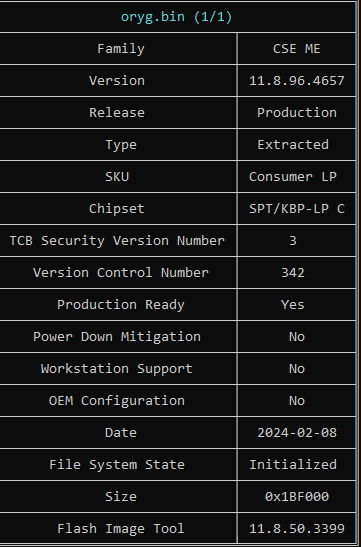Click the OEM Configuration label
This screenshot has height=547, width=361.
pyautogui.click(x=117, y=401)
